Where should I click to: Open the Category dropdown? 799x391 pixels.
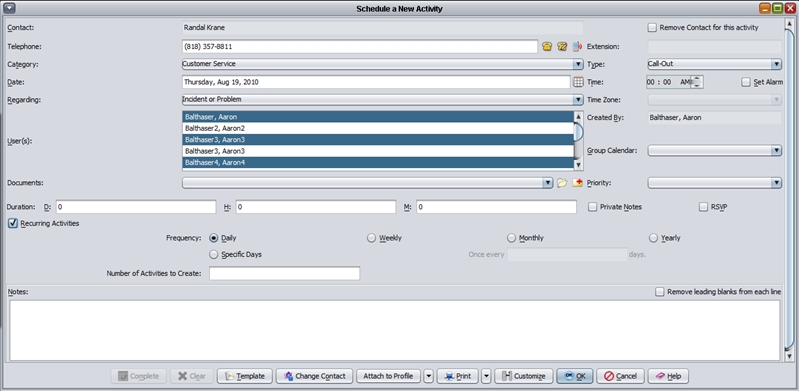point(578,64)
